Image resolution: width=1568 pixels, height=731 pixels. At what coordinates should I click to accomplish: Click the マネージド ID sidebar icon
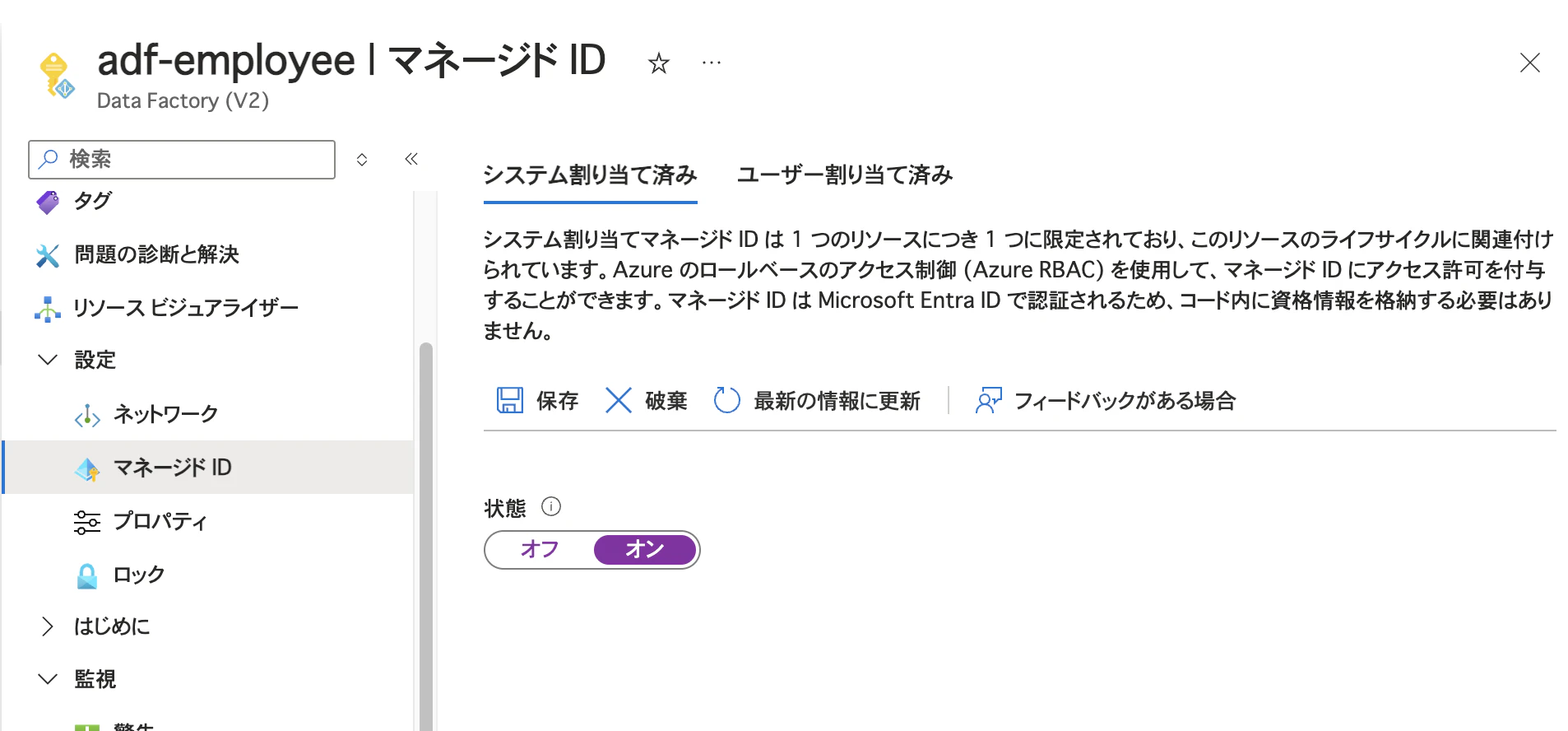pos(87,469)
